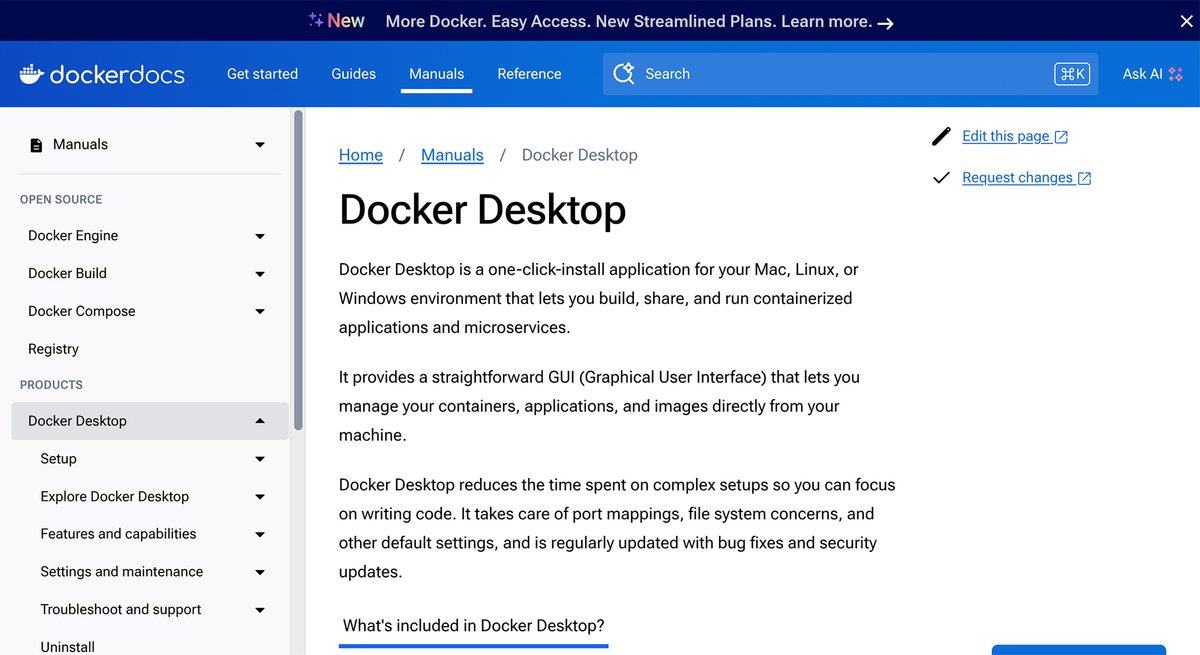Click the Docker Desktop breadcrumb text
Viewport: 1200px width, 655px height.
(x=580, y=155)
